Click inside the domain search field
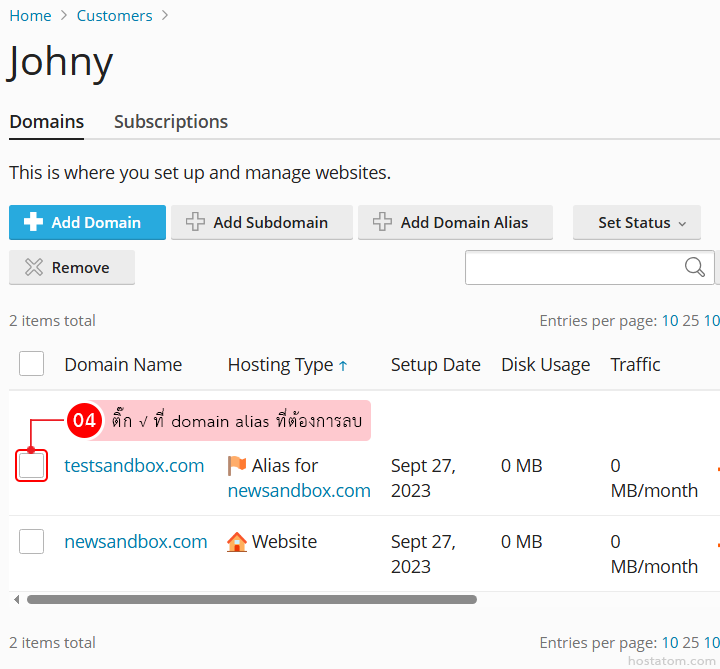 [572, 267]
